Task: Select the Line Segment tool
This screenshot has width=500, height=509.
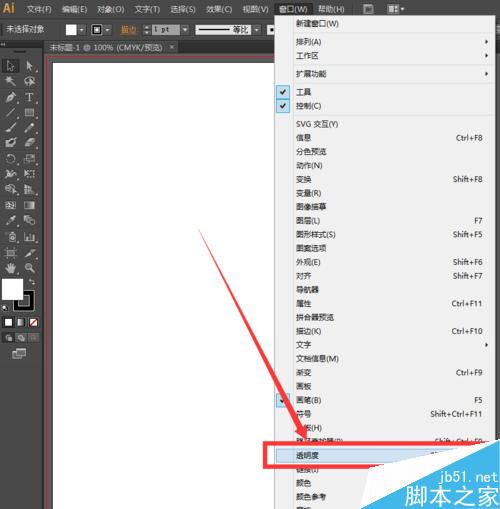Action: pos(10,112)
